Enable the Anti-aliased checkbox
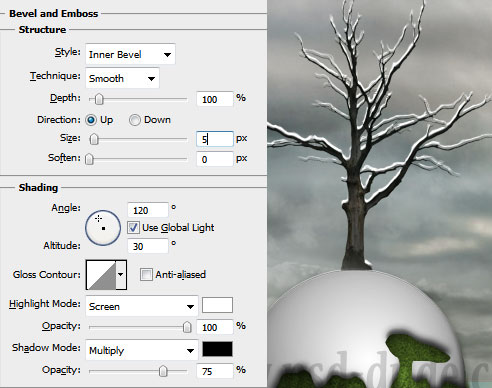The width and height of the screenshot is (492, 388). [x=146, y=275]
